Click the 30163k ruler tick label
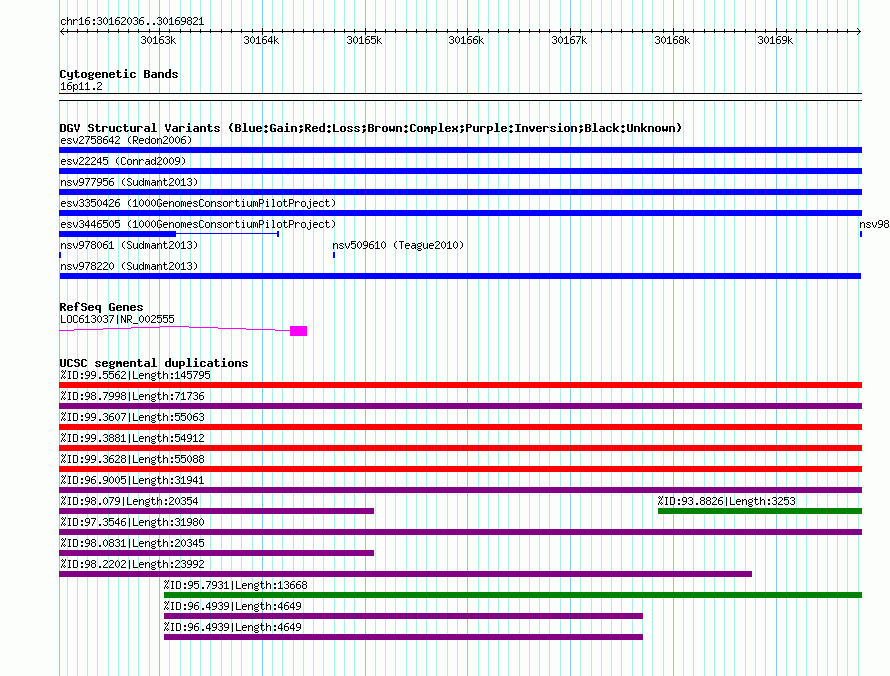 (x=158, y=40)
